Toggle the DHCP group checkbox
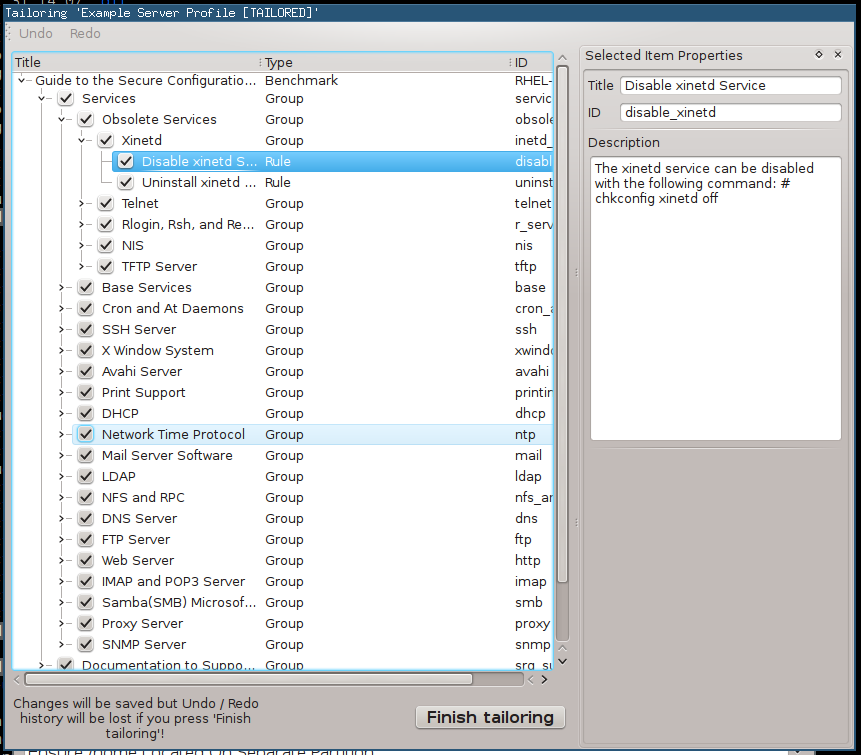The height and width of the screenshot is (755, 861). pos(86,413)
